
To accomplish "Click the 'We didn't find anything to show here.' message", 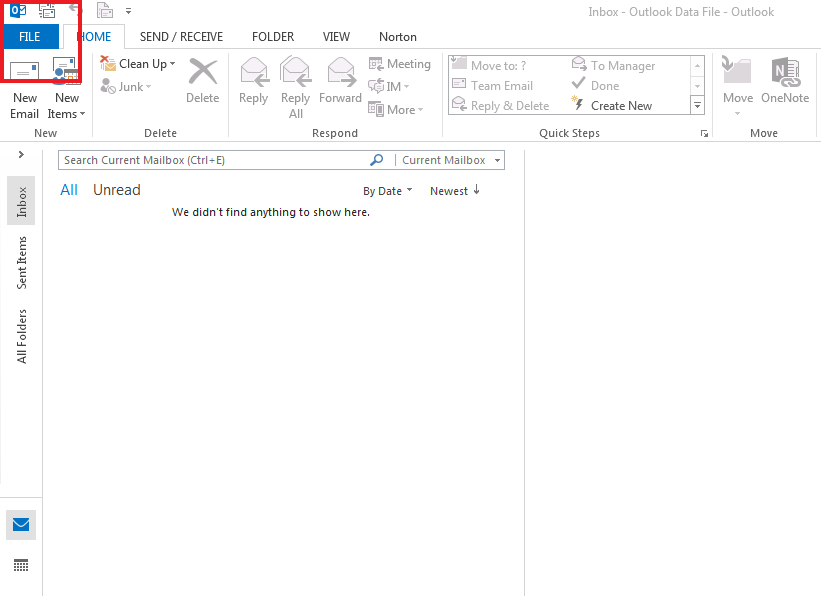I will click(271, 212).
